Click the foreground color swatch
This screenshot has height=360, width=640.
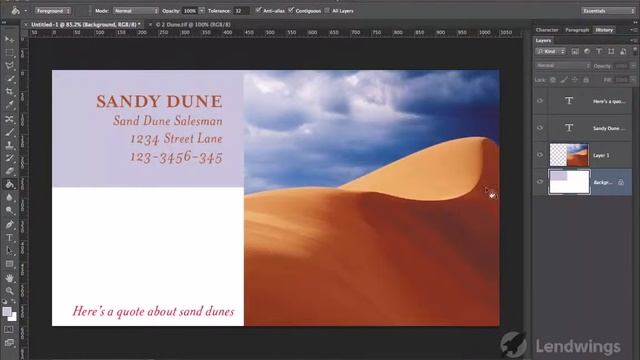coord(7,311)
